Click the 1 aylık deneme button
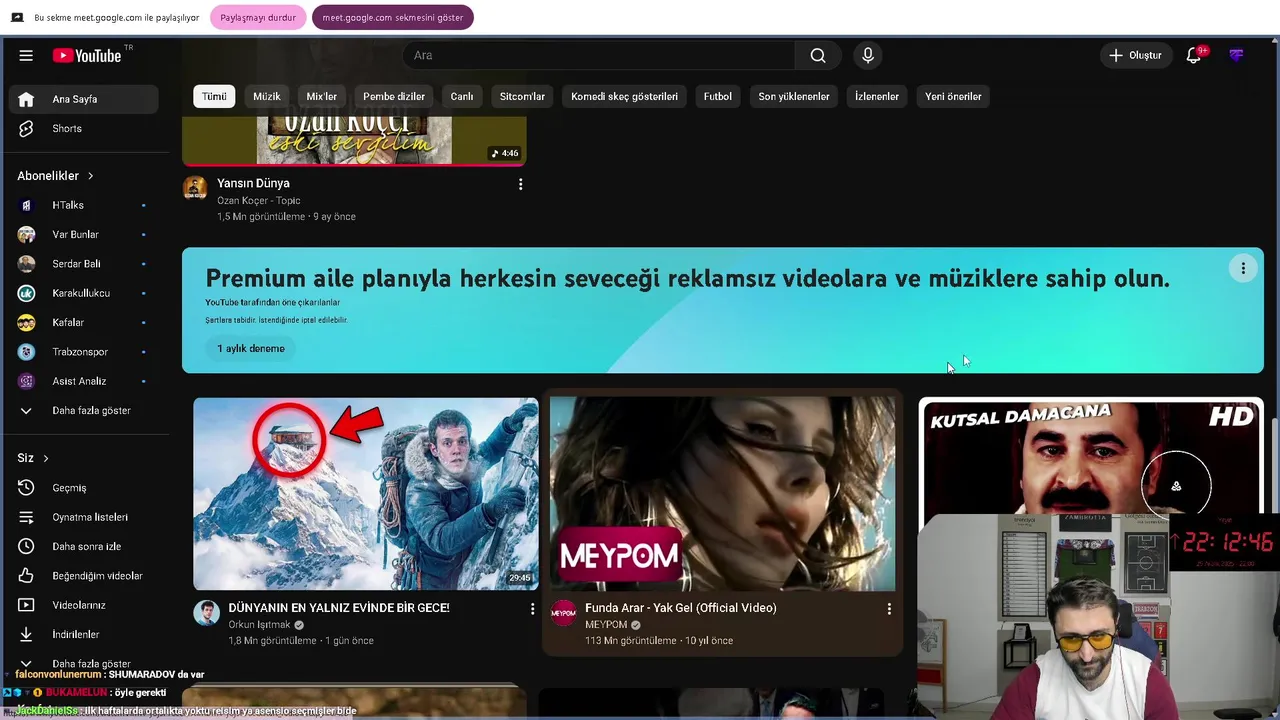 tap(251, 349)
